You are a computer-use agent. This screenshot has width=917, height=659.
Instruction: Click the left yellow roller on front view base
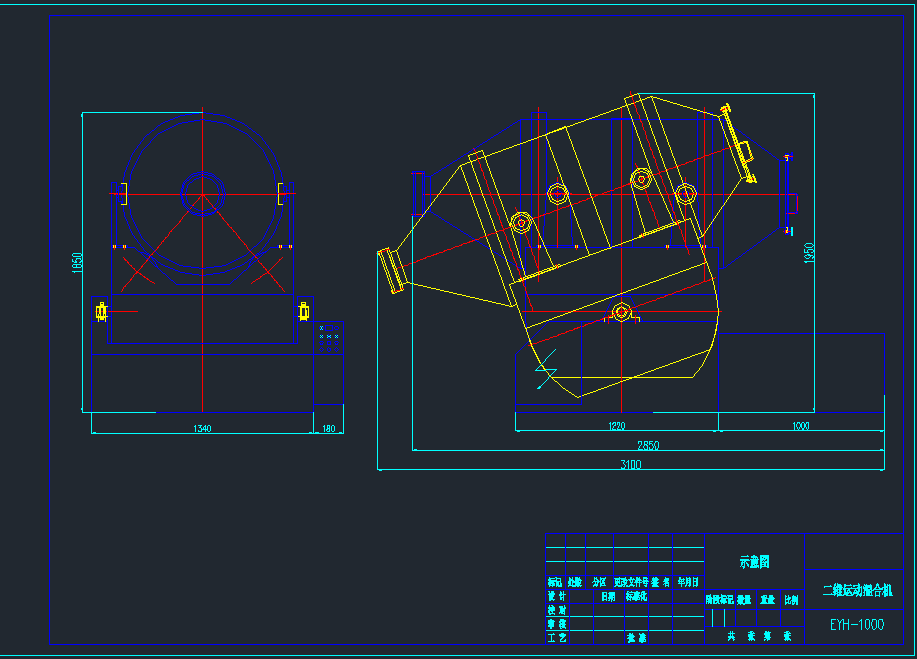101,312
